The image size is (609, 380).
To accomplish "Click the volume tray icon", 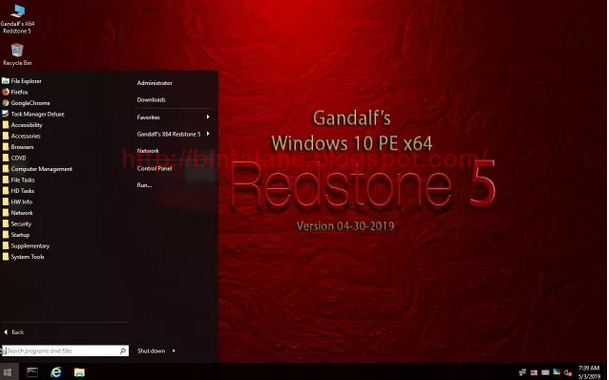I will 568,373.
